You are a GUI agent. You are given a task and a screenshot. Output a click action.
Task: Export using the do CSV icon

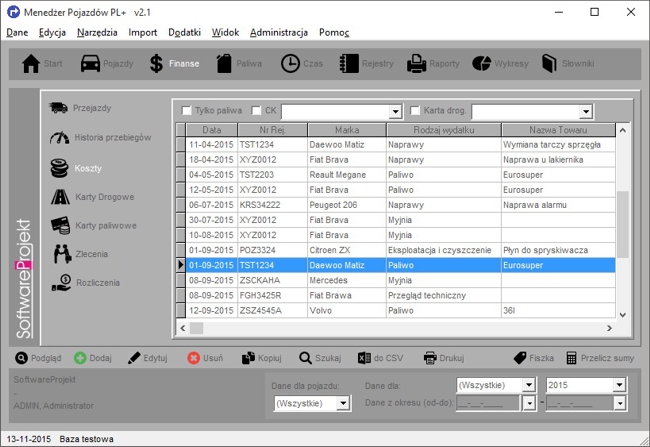[364, 358]
